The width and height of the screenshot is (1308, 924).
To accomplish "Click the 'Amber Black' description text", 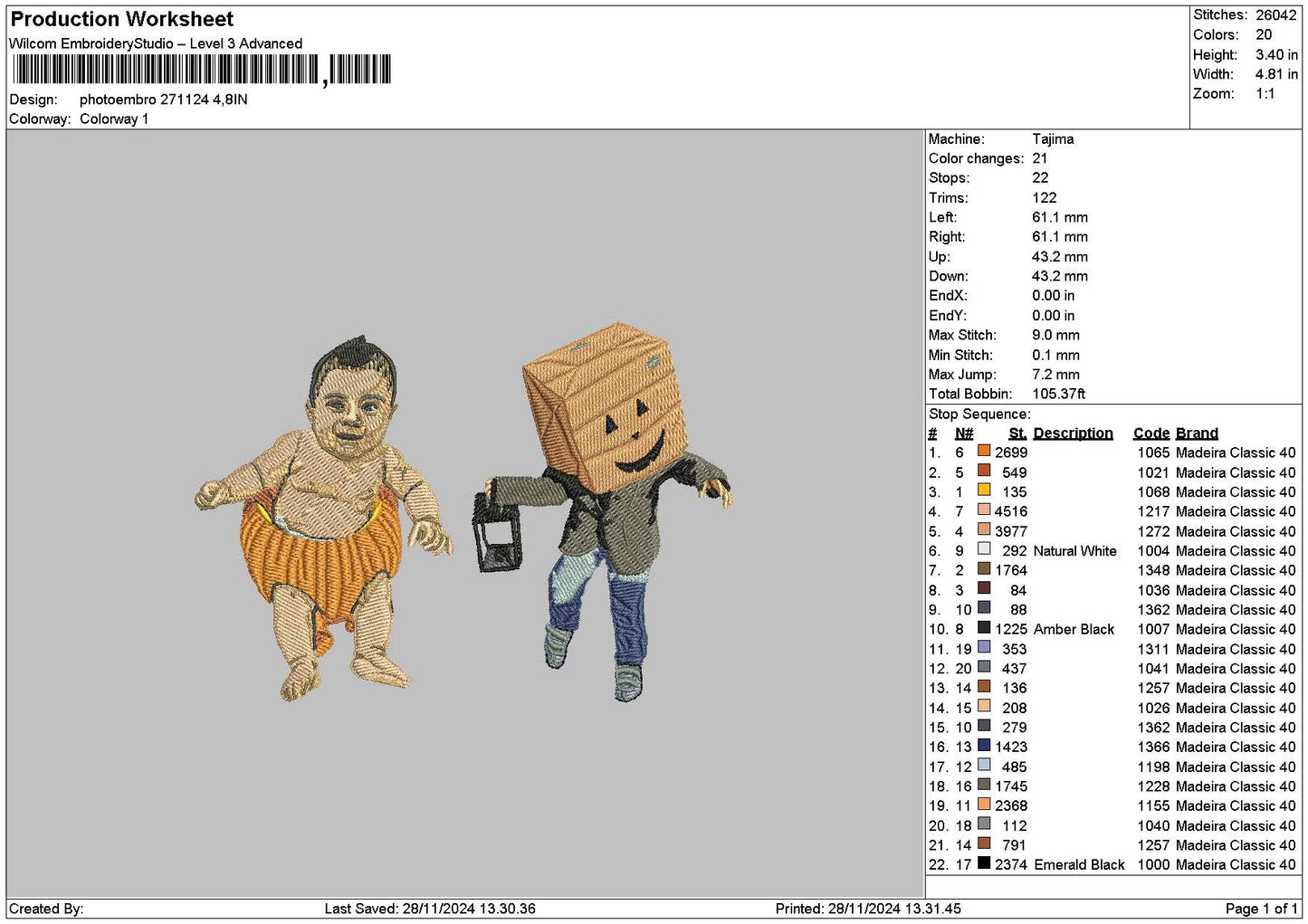I will click(1074, 629).
